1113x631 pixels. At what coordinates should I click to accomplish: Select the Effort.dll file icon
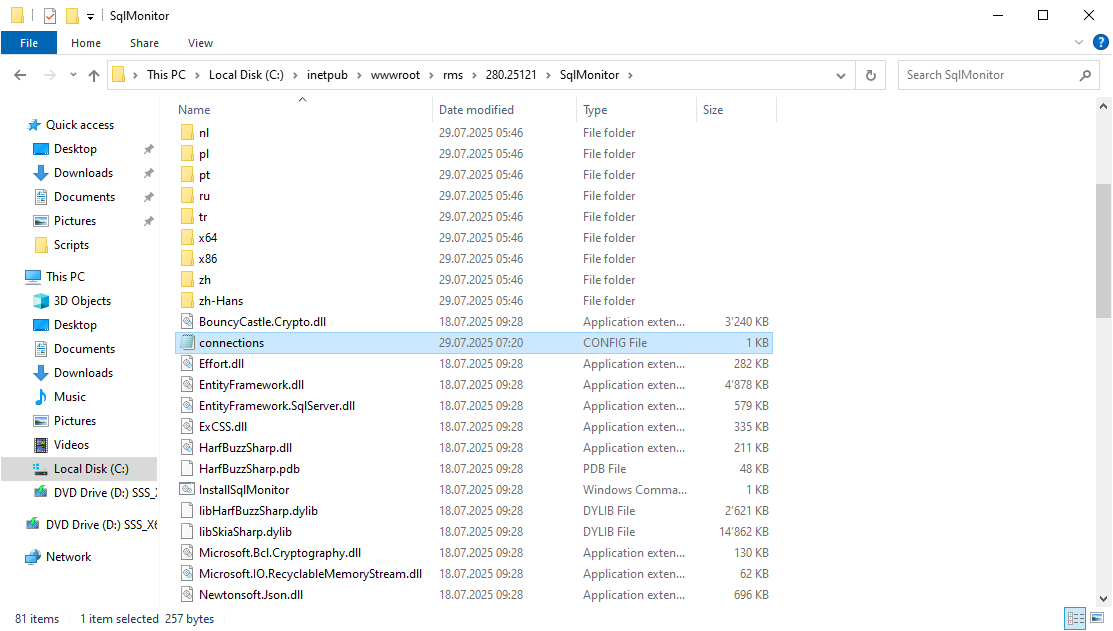tap(187, 363)
